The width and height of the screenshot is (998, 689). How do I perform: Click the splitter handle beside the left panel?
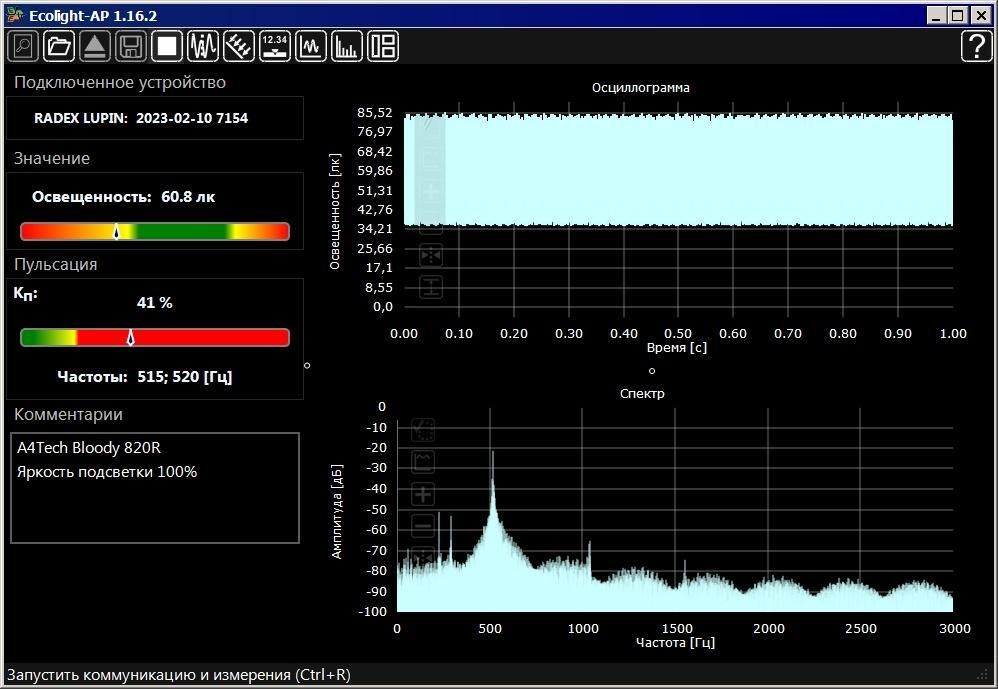307,365
